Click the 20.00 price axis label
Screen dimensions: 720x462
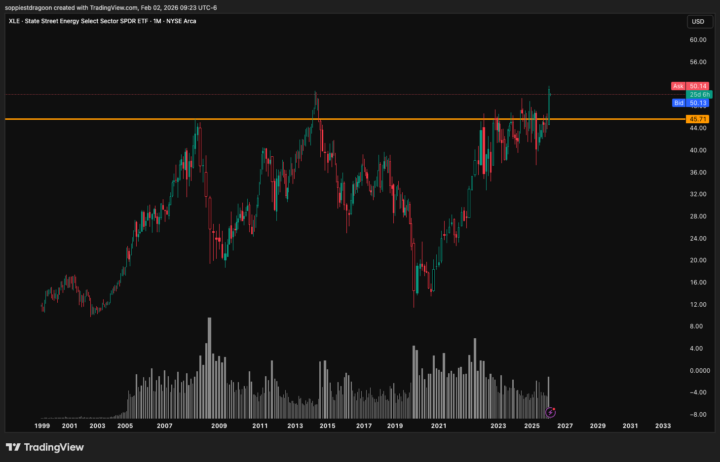pos(698,260)
